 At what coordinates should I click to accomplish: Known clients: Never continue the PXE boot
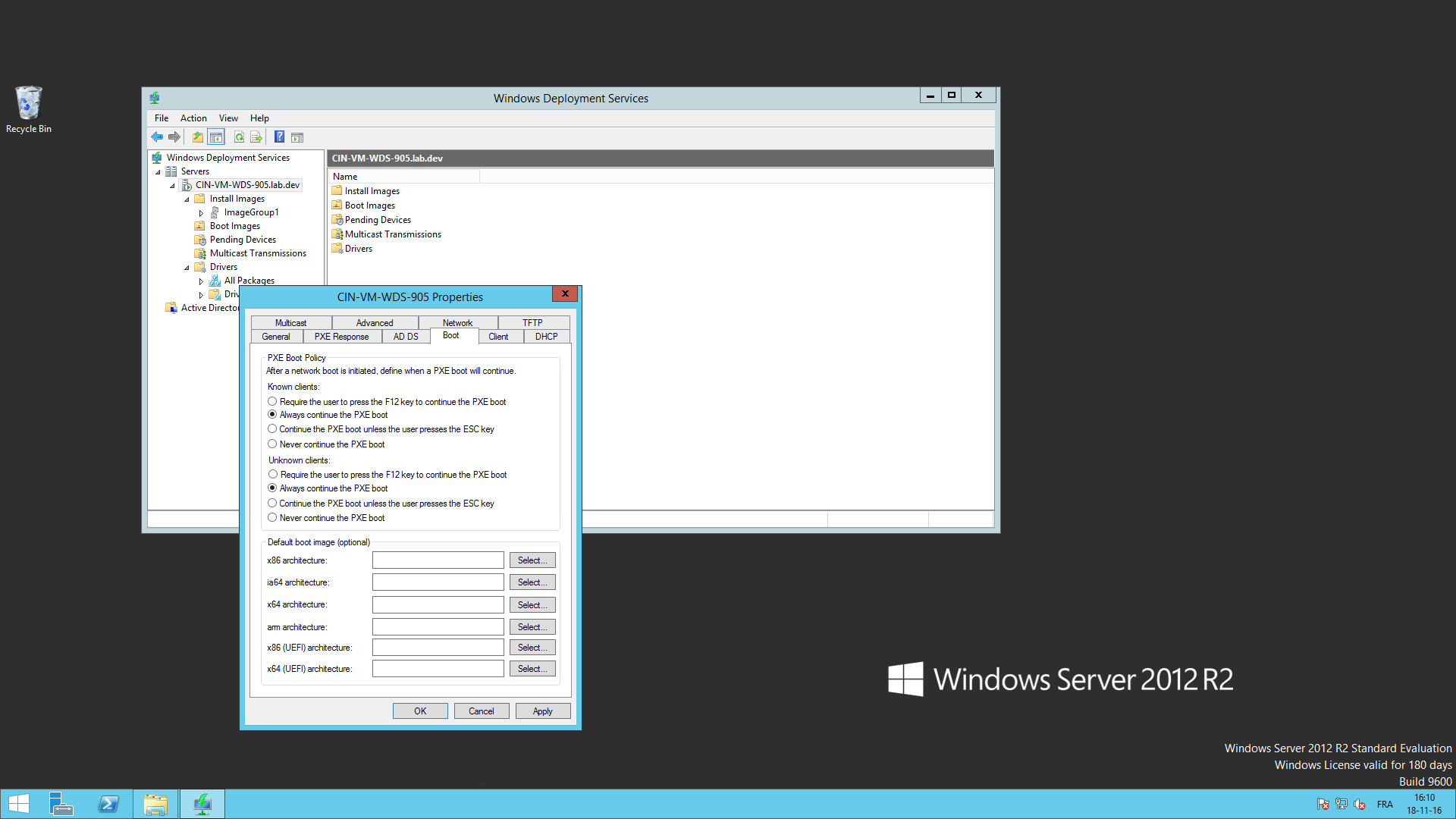click(x=272, y=444)
